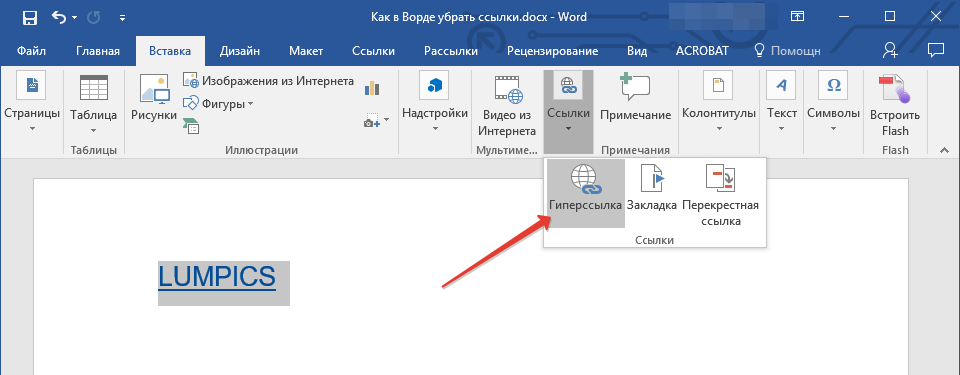This screenshot has height=375, width=960.
Task: Open the Макет tab
Action: pos(306,51)
